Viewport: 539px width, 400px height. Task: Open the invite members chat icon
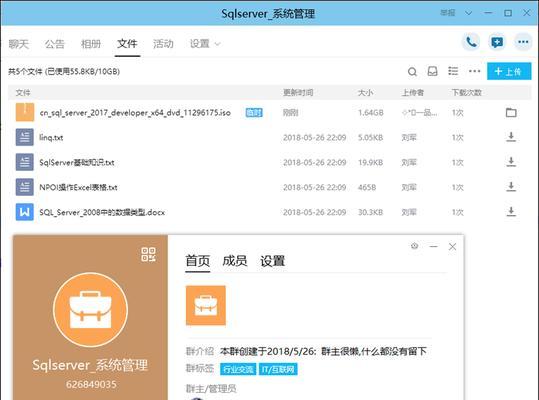click(497, 42)
